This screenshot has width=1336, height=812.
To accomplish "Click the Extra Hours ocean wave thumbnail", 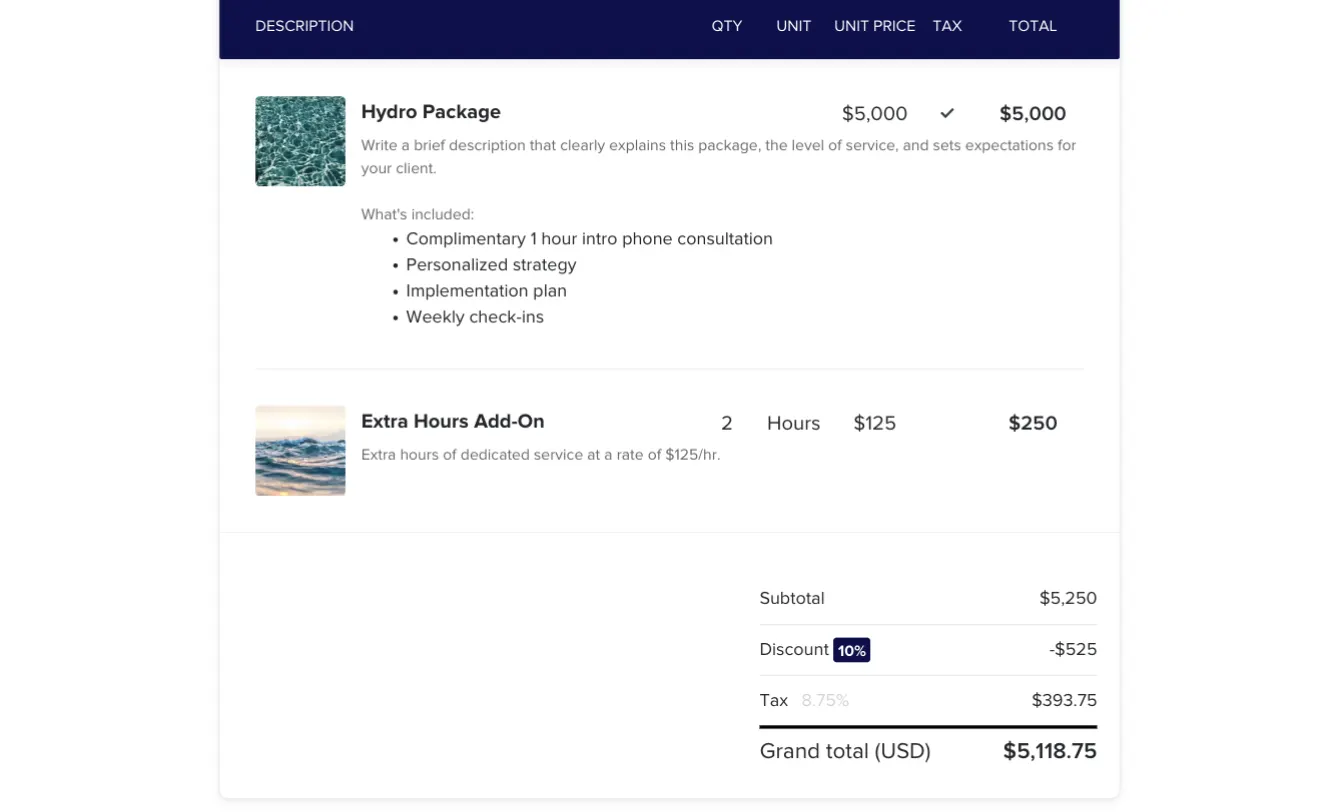I will pyautogui.click(x=300, y=450).
